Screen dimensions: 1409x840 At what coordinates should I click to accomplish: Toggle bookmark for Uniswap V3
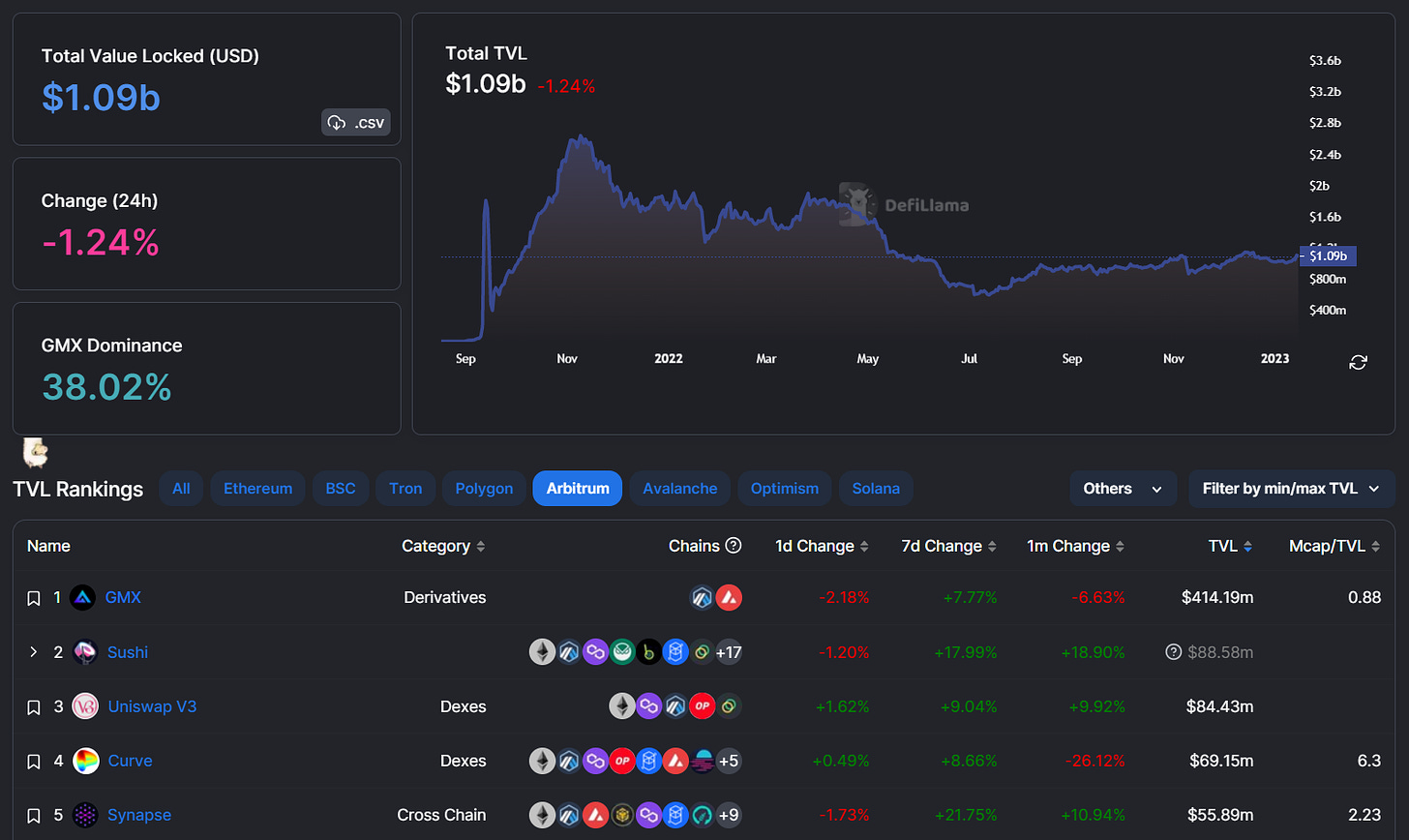(33, 706)
